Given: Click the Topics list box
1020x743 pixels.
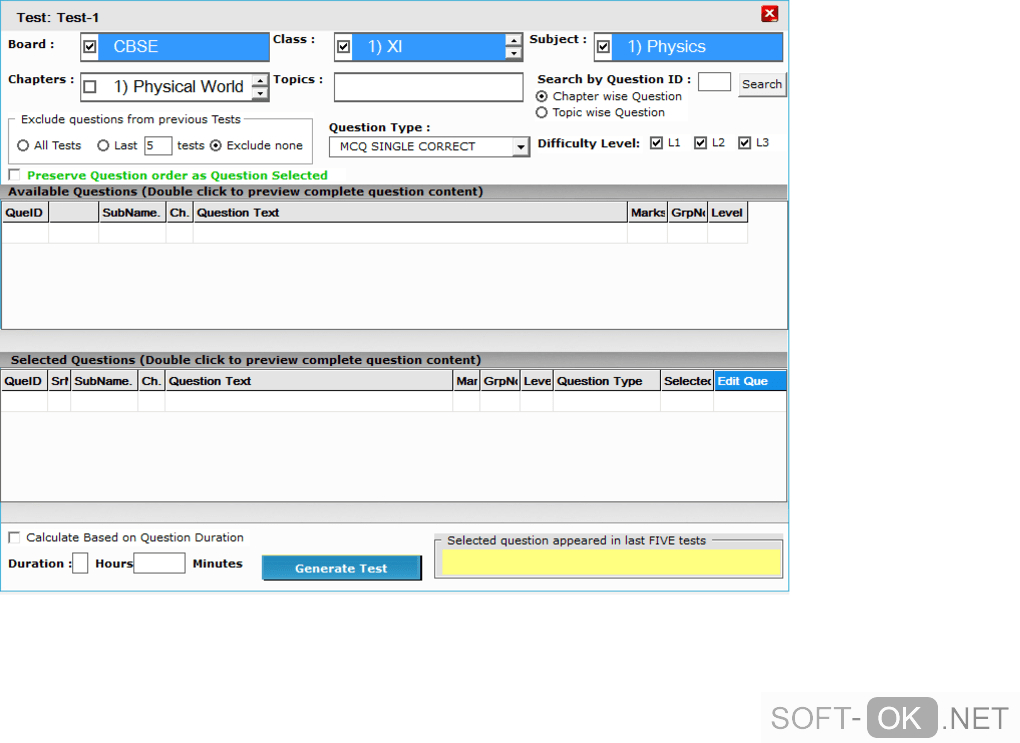Looking at the screenshot, I should (428, 87).
